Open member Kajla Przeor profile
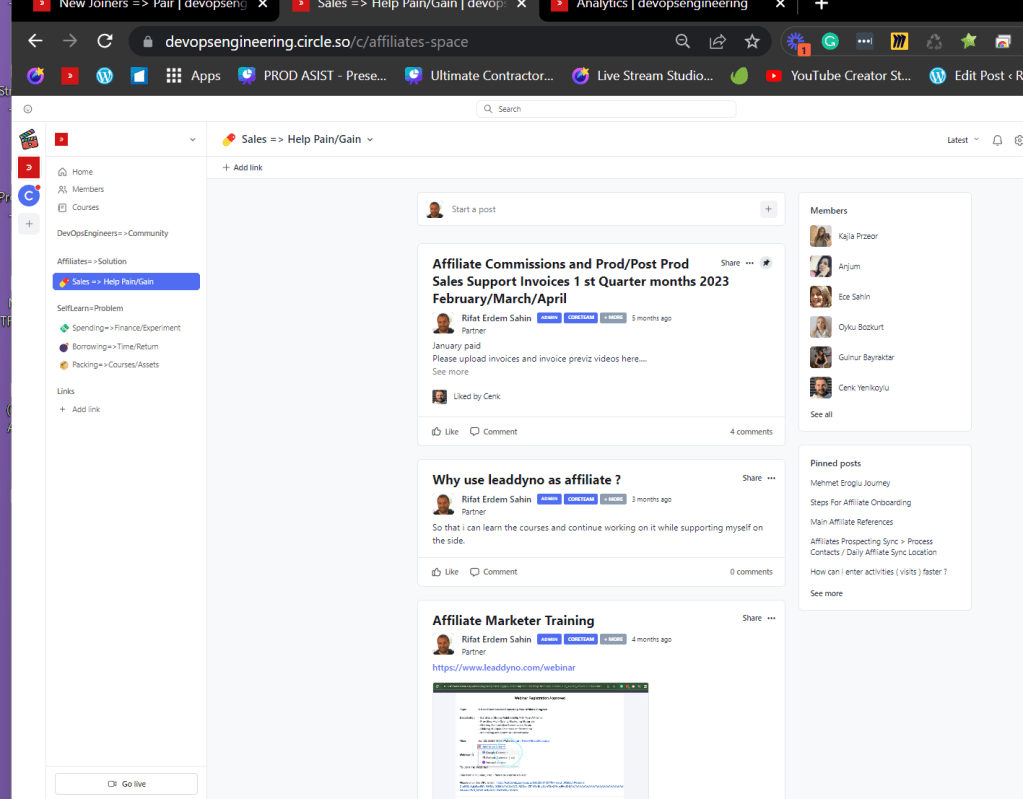Image resolution: width=1023 pixels, height=799 pixels. tap(844, 236)
